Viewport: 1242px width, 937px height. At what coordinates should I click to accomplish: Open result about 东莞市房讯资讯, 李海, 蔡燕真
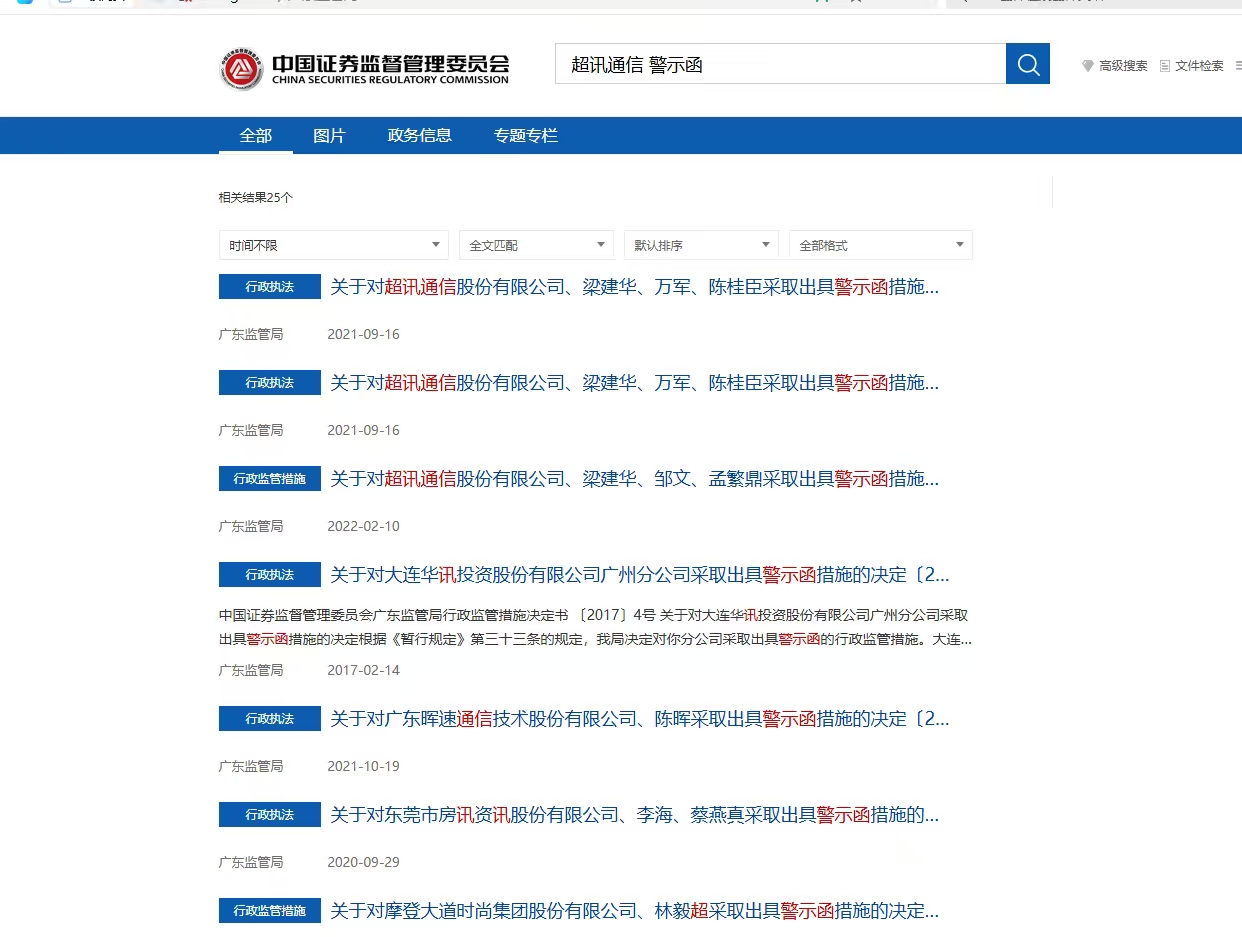635,815
